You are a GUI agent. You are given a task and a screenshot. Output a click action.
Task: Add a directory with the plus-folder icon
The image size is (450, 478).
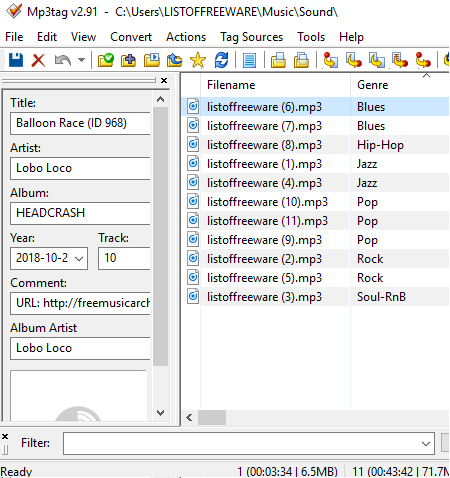pos(128,61)
